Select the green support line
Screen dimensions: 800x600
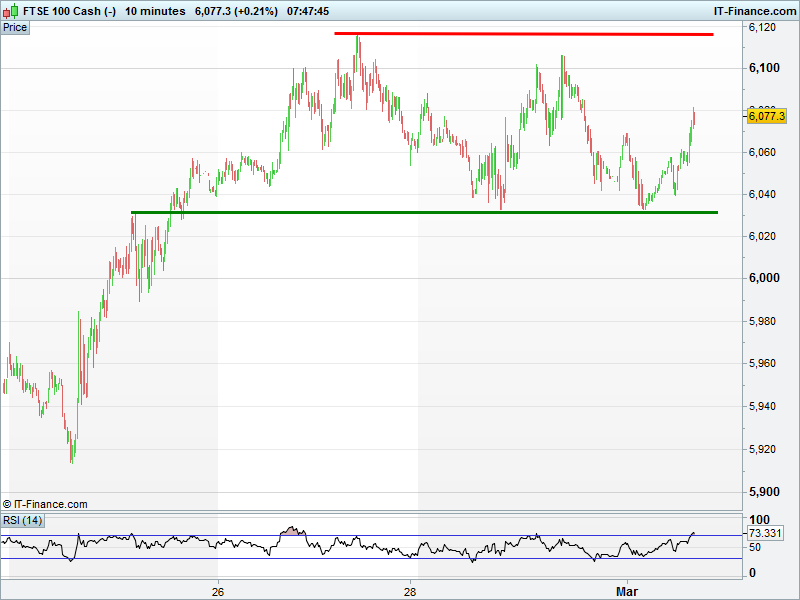pyautogui.click(x=424, y=212)
